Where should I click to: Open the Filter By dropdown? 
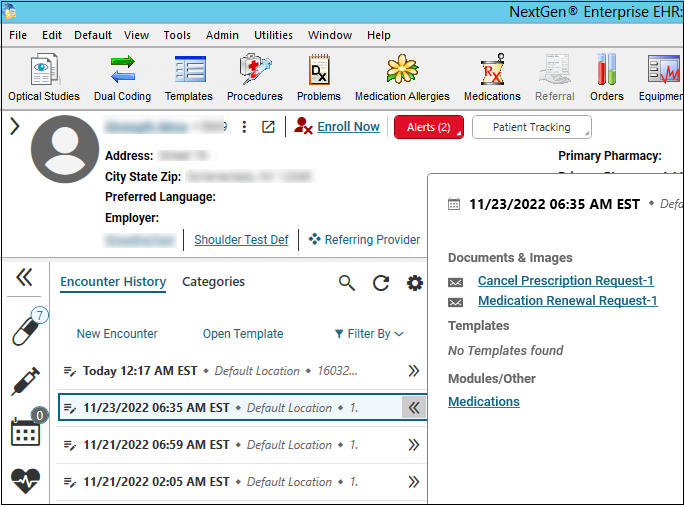click(x=369, y=334)
